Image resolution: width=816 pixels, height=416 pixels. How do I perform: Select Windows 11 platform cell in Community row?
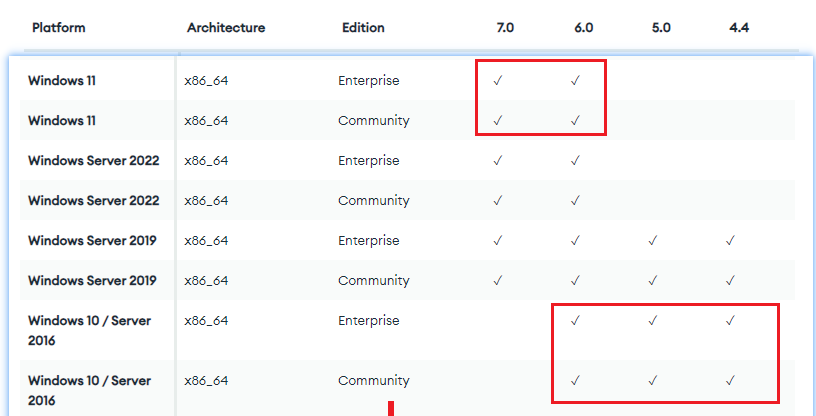pos(62,121)
